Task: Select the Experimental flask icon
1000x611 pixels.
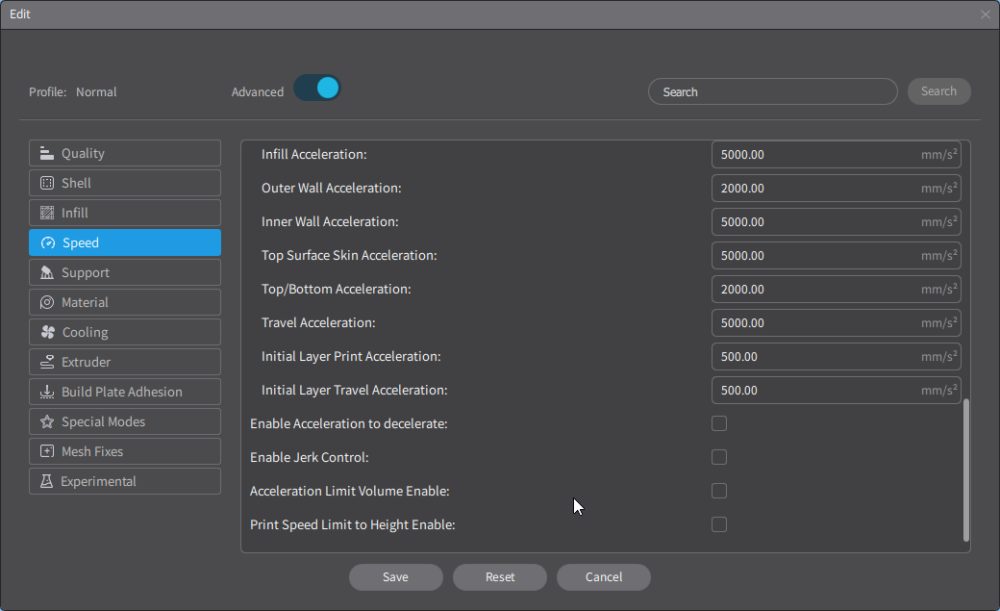Action: [x=46, y=482]
